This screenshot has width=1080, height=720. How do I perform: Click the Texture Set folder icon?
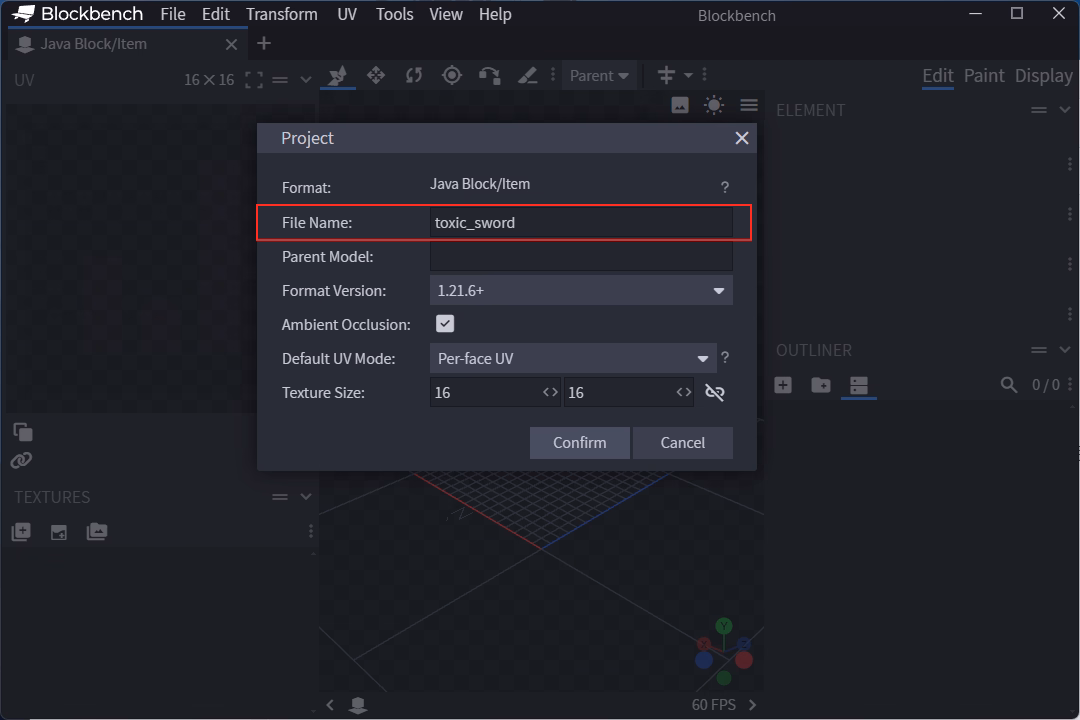(x=97, y=532)
